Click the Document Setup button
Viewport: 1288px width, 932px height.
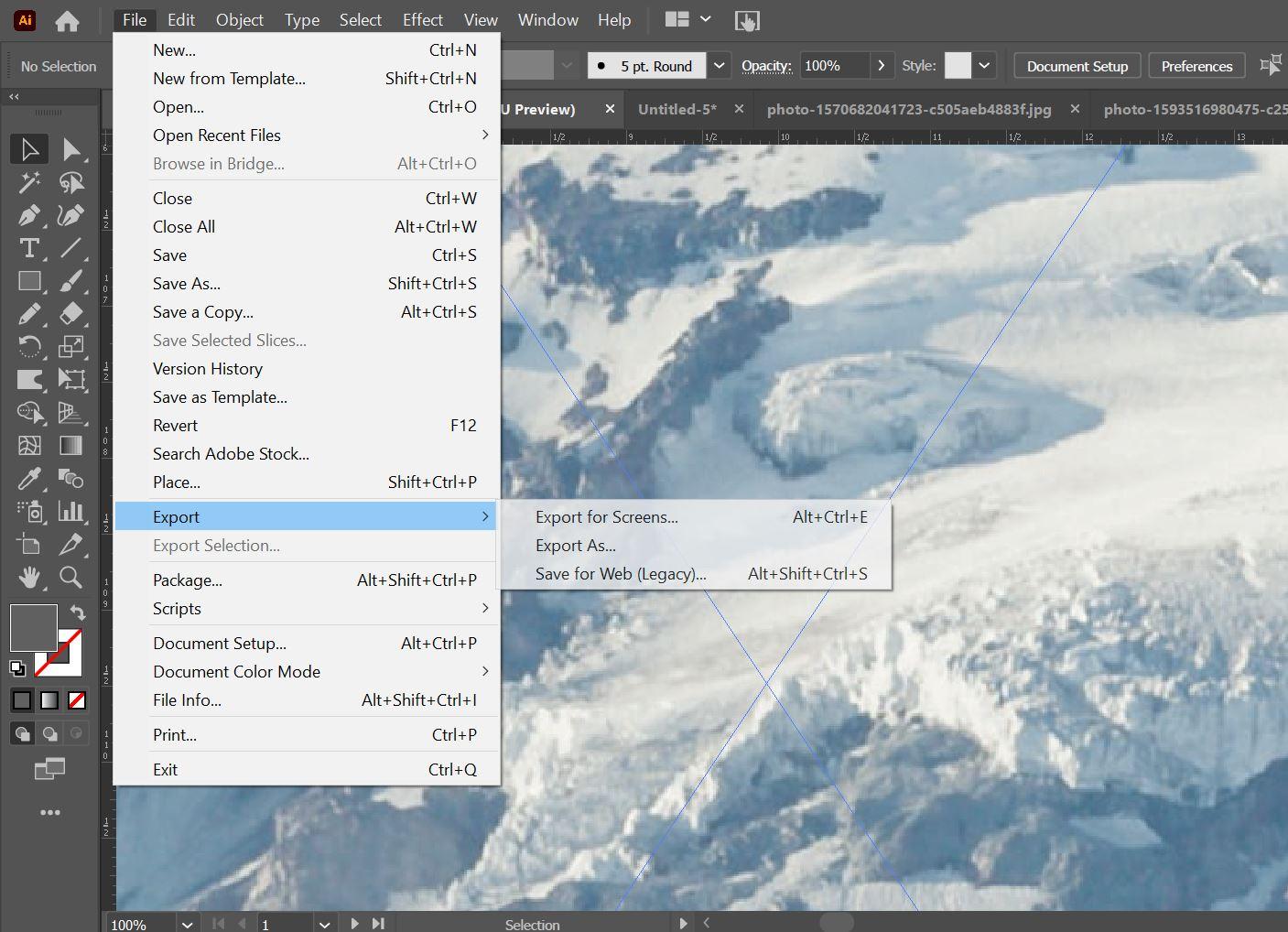1077,66
